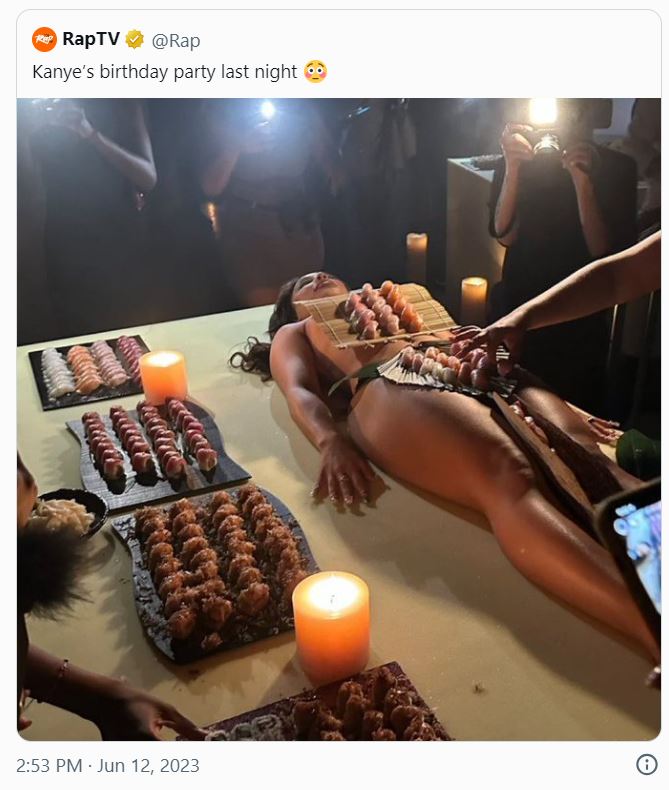Viewport: 669px width, 790px height.
Task: Click the large lit candle in the photo foreground
Action: pyautogui.click(x=331, y=626)
